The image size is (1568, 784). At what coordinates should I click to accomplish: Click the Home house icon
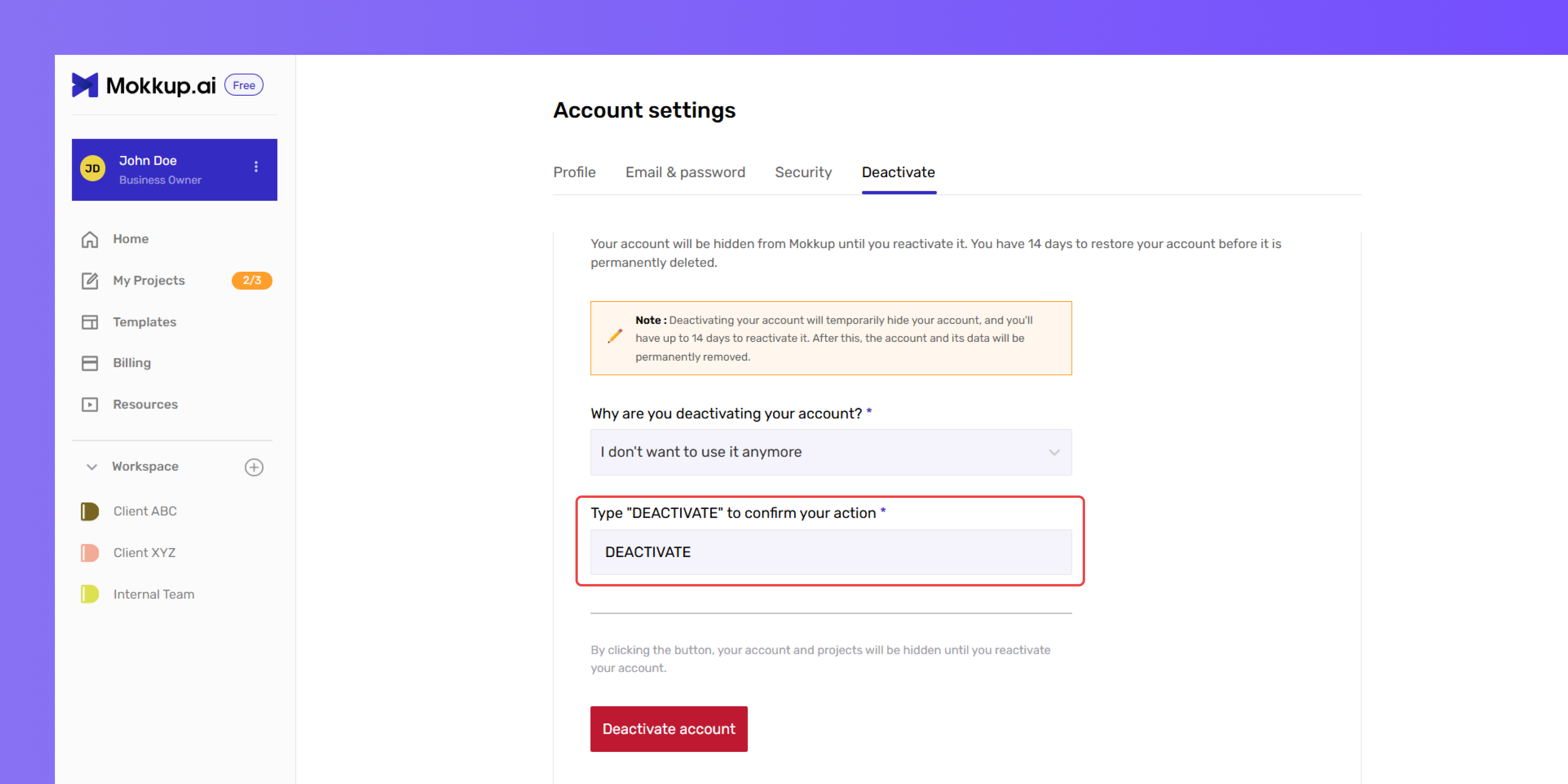[90, 239]
